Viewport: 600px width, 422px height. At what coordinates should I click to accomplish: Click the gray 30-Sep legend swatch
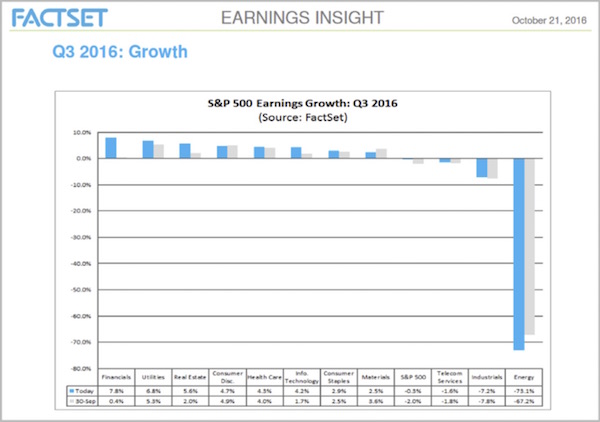click(71, 401)
